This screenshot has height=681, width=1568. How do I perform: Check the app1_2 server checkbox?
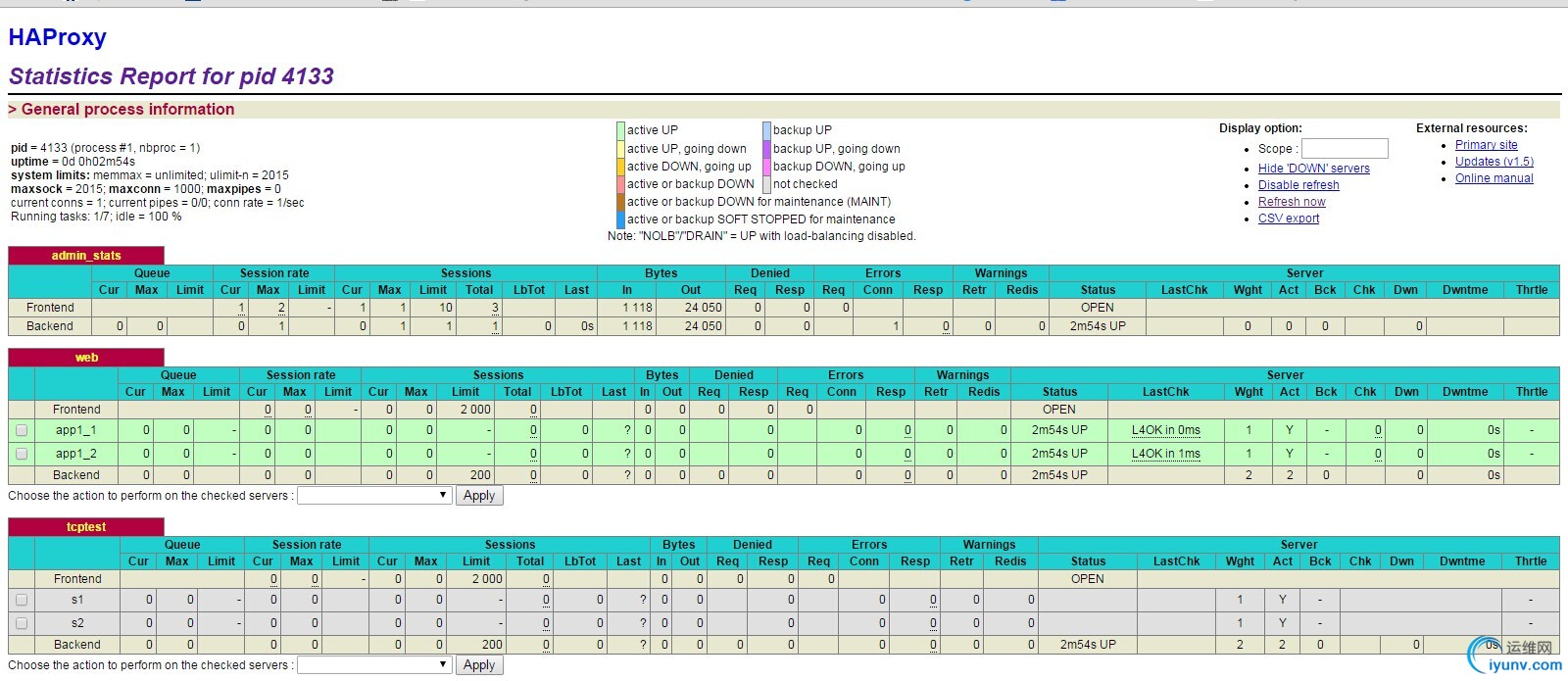coord(22,454)
